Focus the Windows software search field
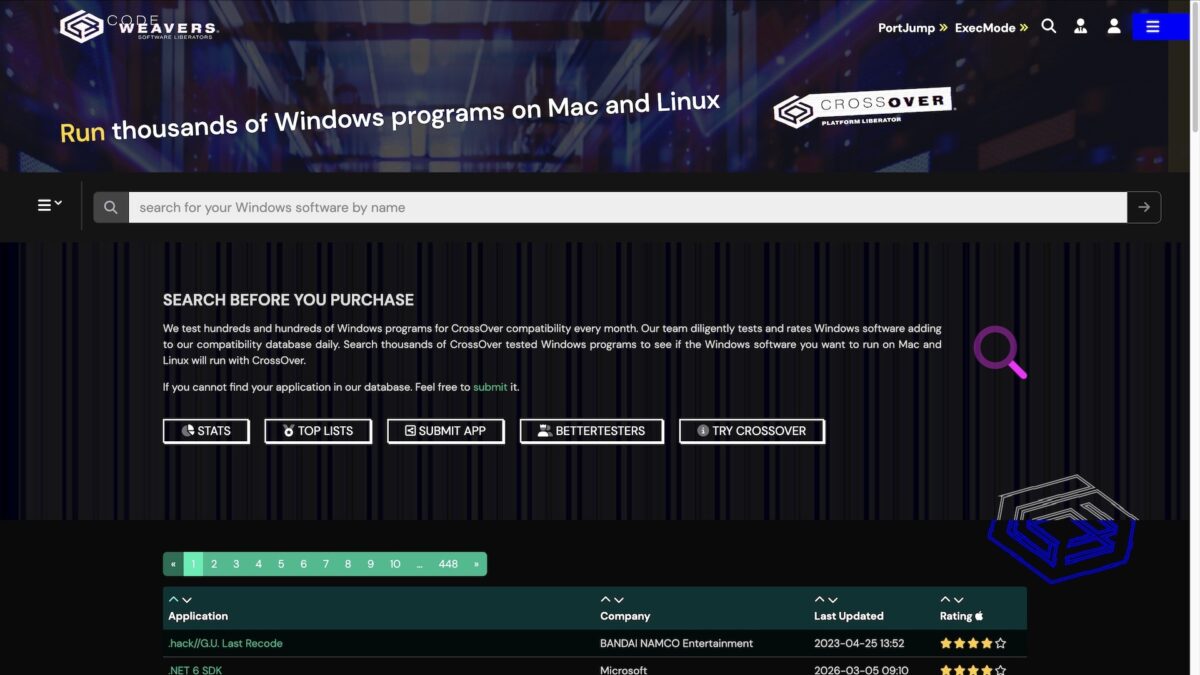The width and height of the screenshot is (1200, 675). point(627,207)
